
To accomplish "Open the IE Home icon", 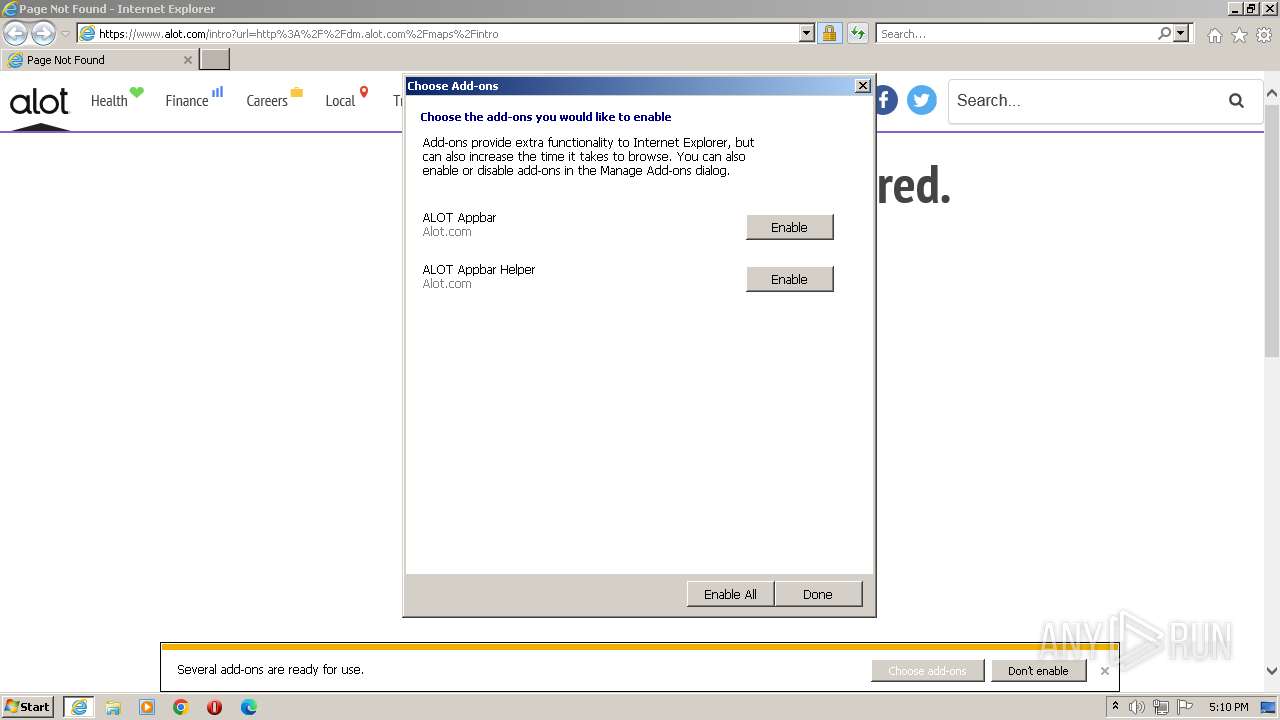I will [1214, 35].
